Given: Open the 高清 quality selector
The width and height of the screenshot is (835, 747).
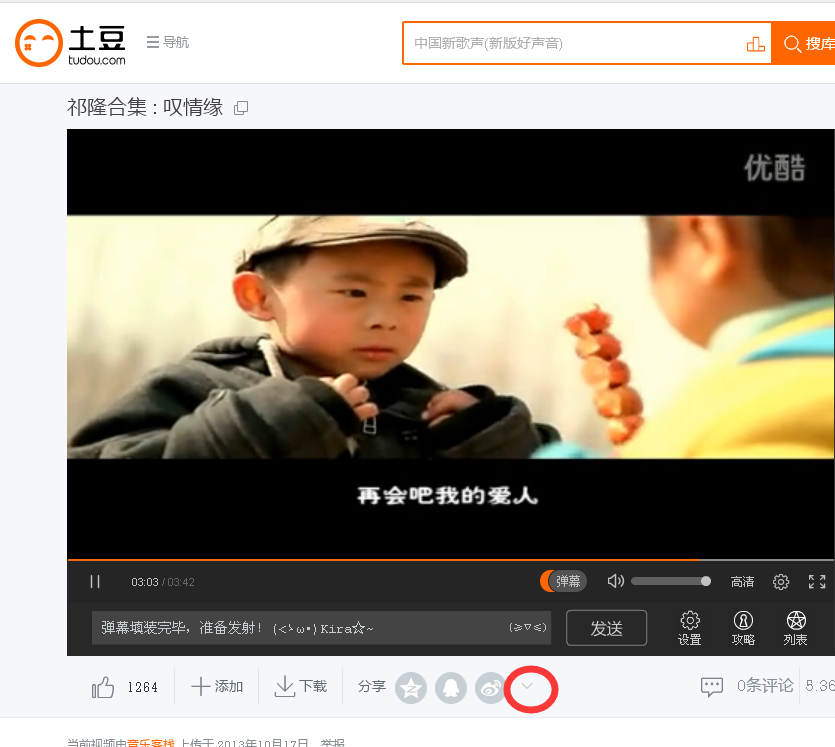Looking at the screenshot, I should (x=742, y=581).
